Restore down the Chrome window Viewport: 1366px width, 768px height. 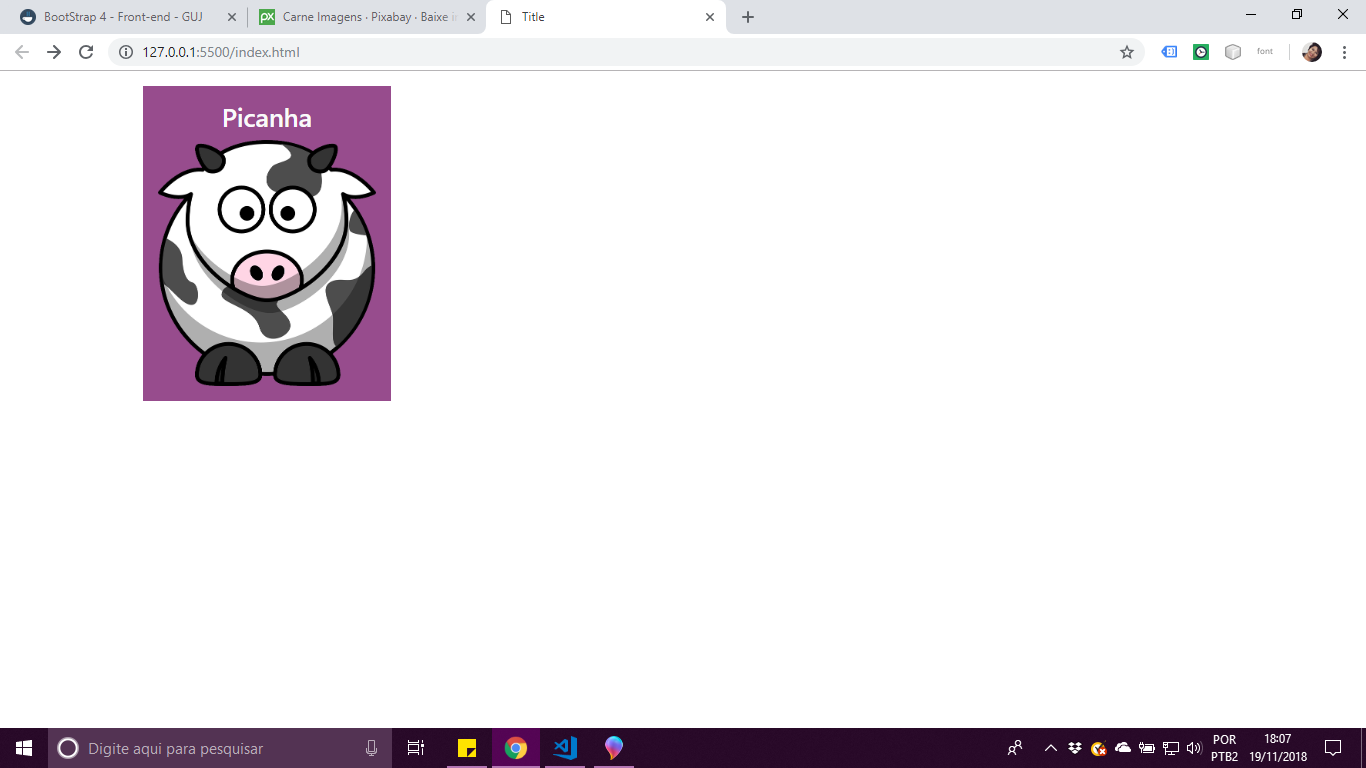[1297, 14]
